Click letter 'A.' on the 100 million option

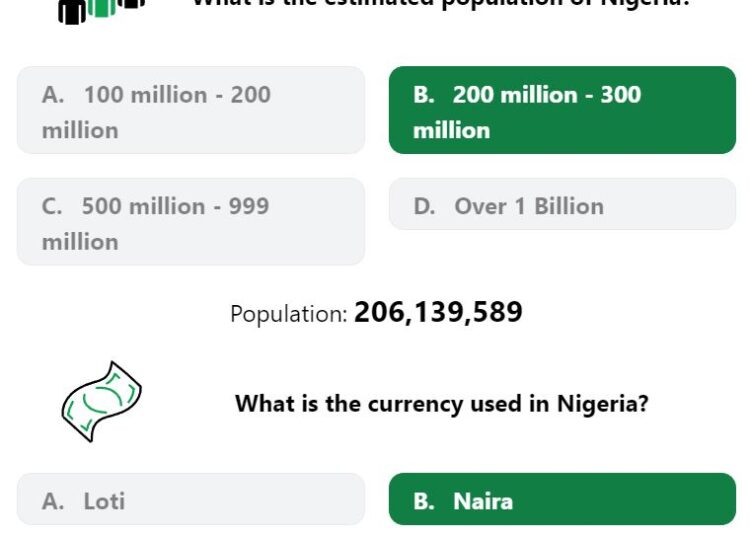tap(53, 95)
